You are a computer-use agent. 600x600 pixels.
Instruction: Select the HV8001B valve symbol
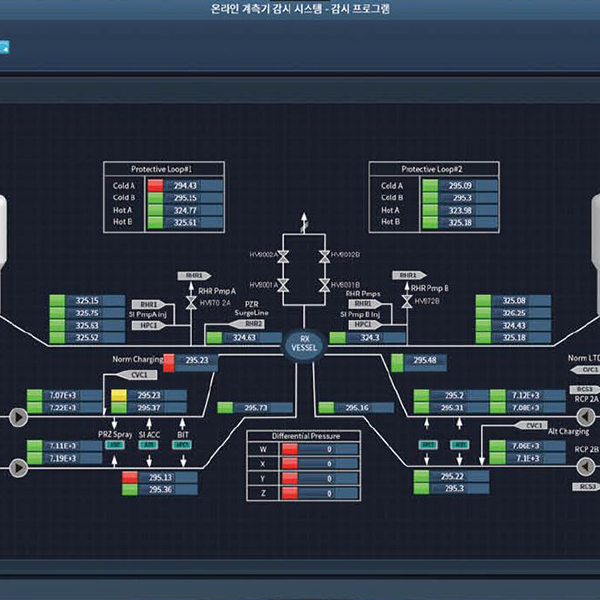point(323,286)
